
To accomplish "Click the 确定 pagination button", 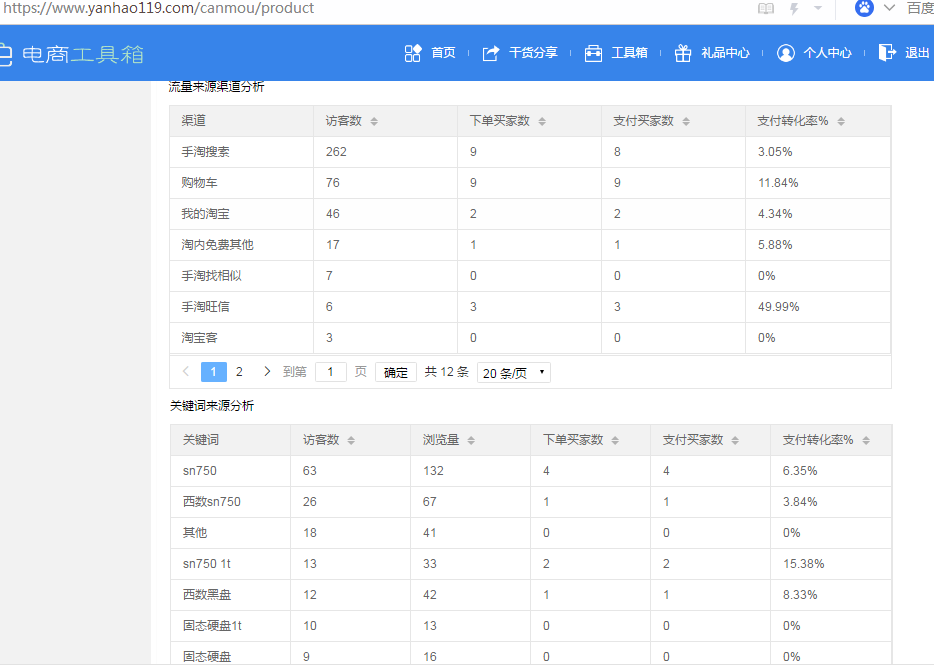I will (x=396, y=373).
